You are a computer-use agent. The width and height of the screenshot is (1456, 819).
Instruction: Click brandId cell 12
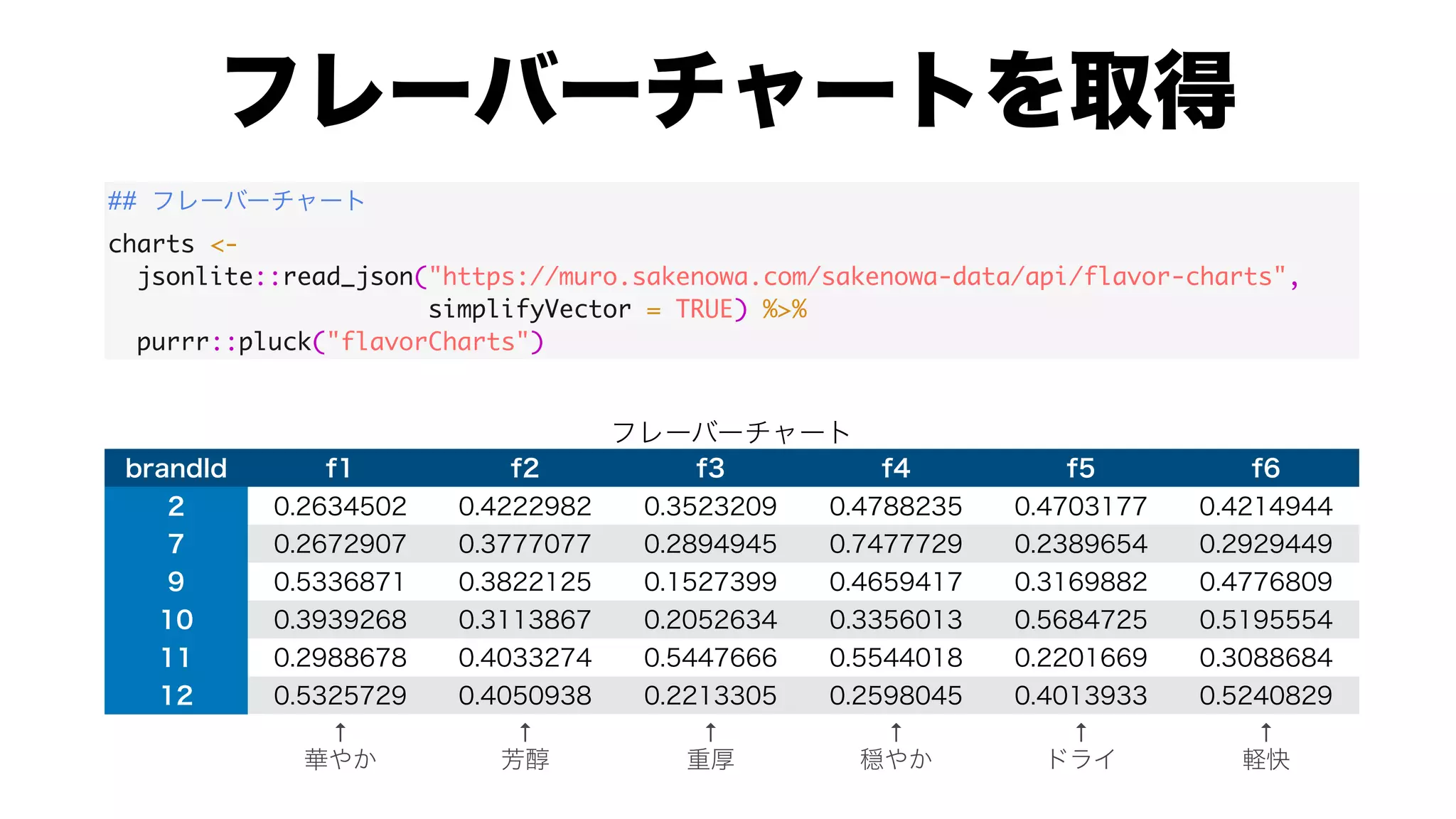pos(176,695)
